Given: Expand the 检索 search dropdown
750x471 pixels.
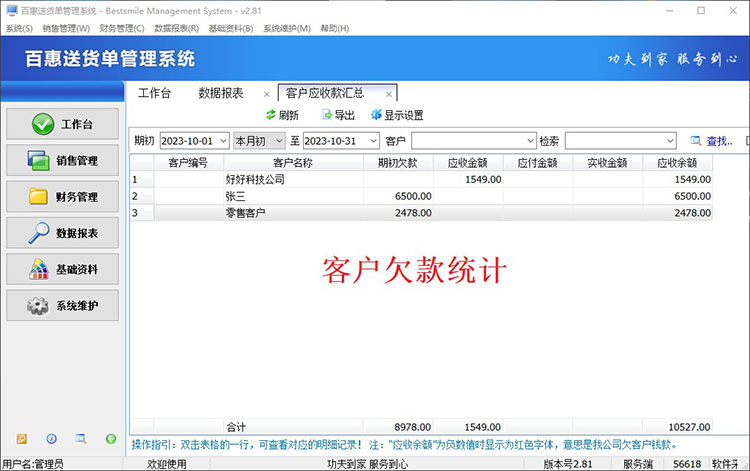Looking at the screenshot, I should pos(670,141).
